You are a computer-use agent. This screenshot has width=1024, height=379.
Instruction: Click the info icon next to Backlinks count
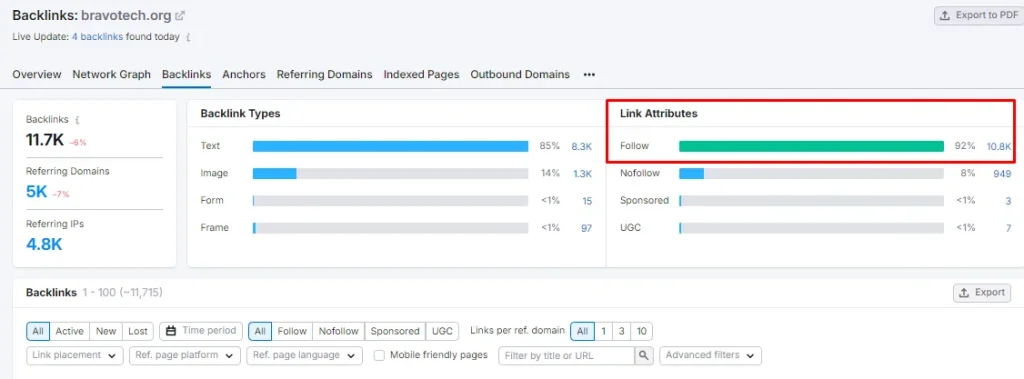pyautogui.click(x=77, y=120)
